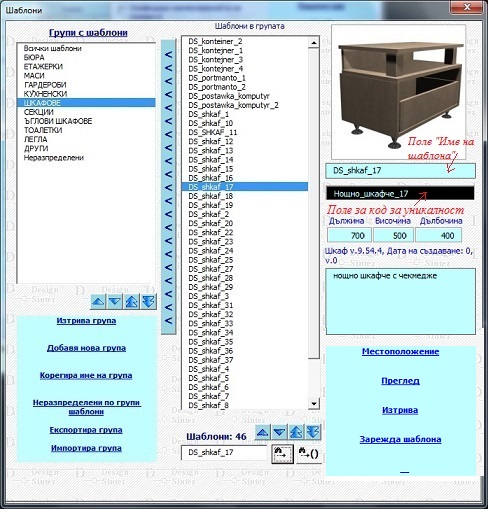This screenshot has height=509, width=488.
Task: Close the Шаблони window
Action: click(467, 7)
